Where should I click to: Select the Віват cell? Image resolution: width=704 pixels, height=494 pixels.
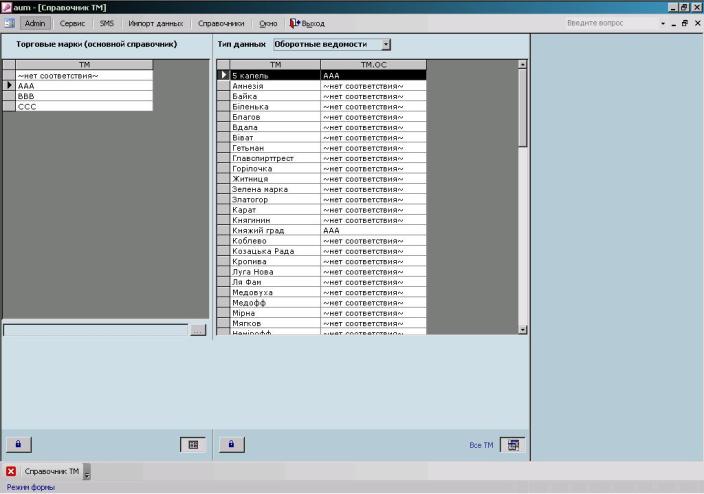(x=275, y=137)
